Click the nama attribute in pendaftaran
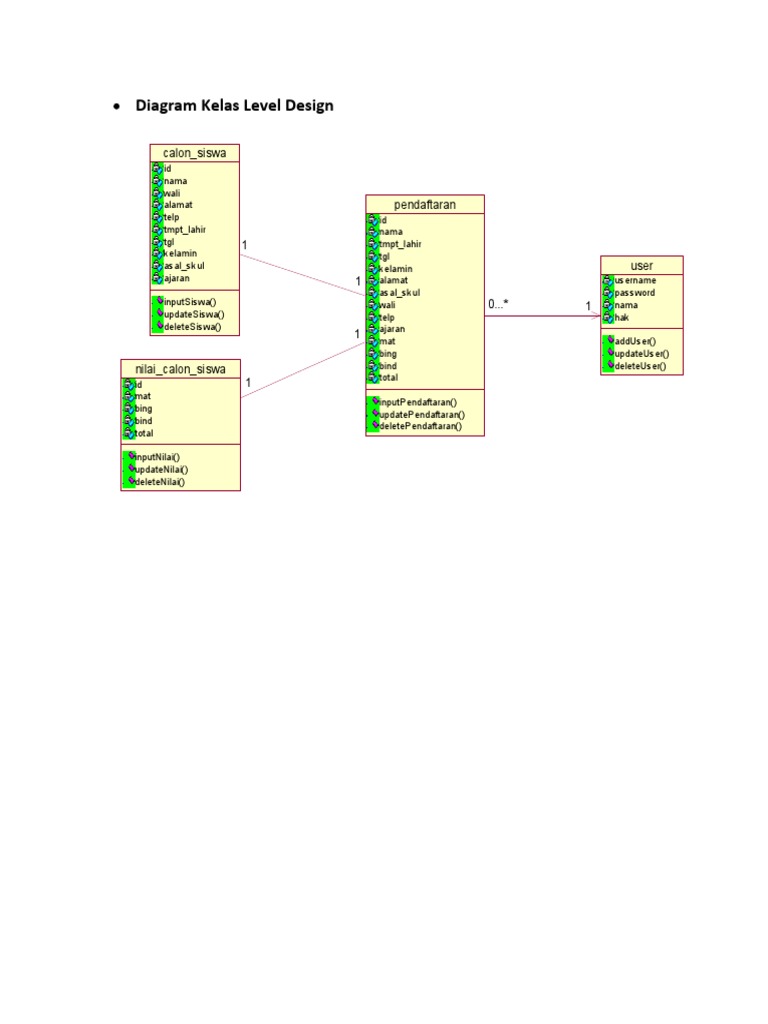This screenshot has height=1024, width=768. (391, 232)
